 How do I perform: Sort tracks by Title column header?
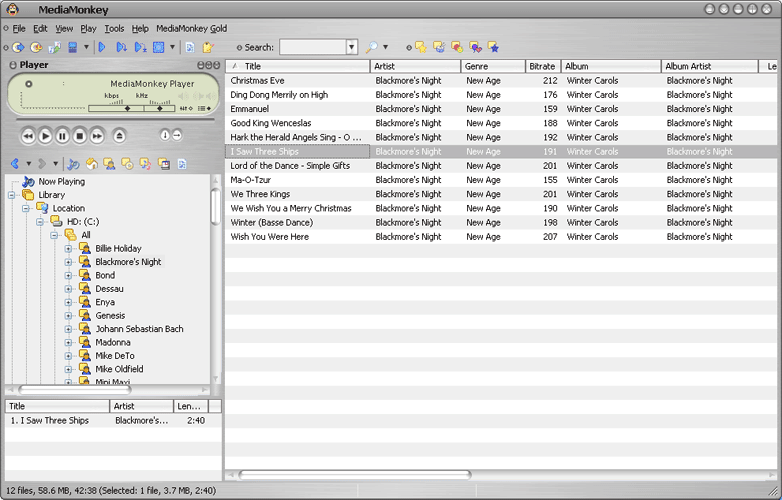pyautogui.click(x=297, y=66)
